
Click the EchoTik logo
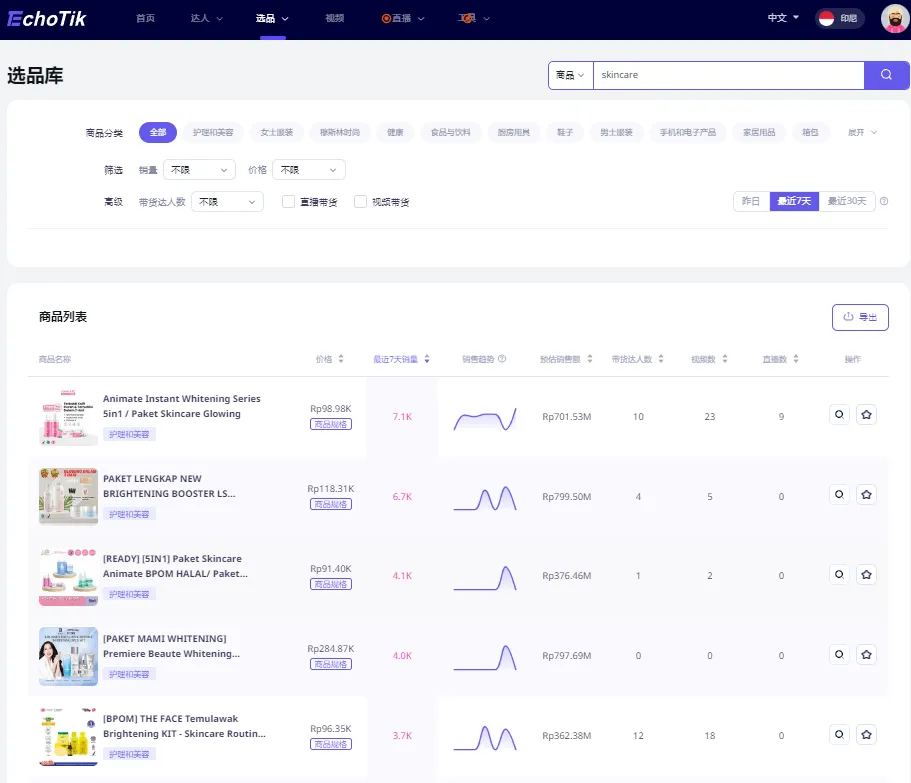[x=46, y=19]
